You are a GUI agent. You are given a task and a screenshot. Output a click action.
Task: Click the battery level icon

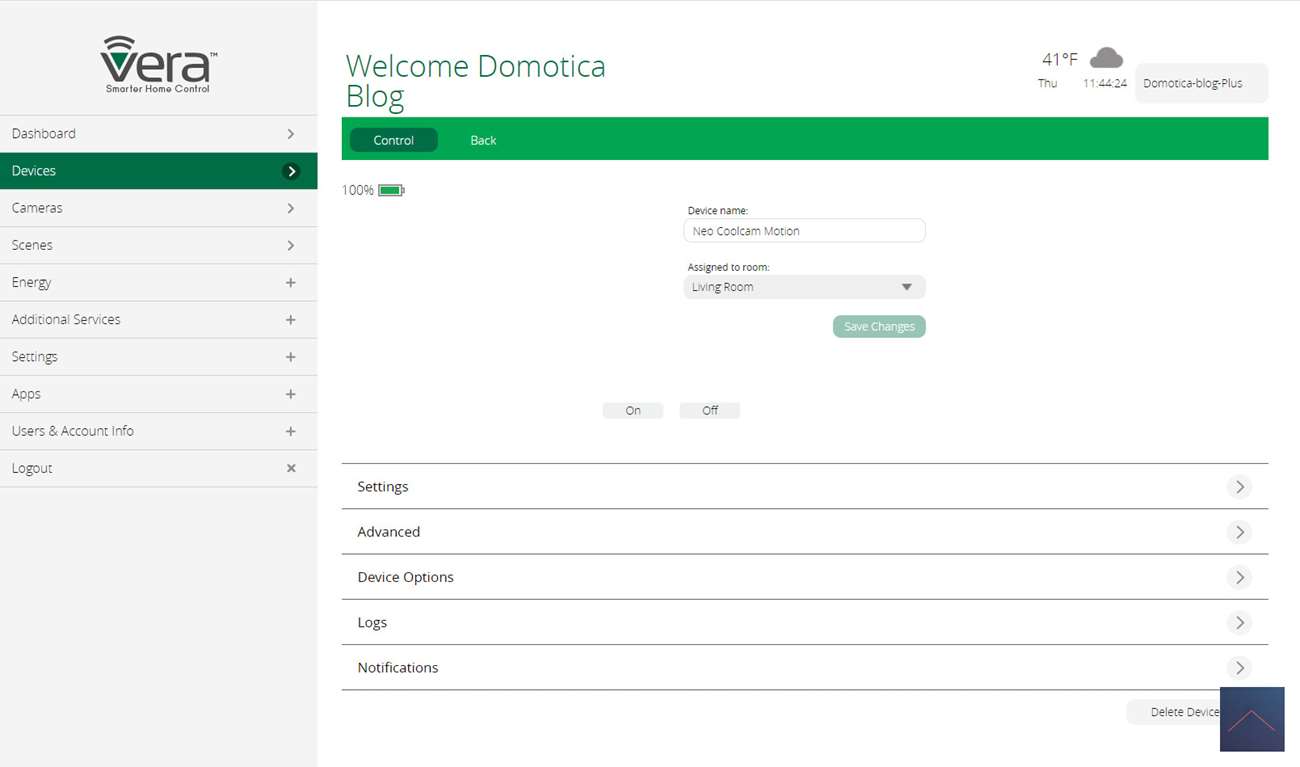[x=390, y=190]
